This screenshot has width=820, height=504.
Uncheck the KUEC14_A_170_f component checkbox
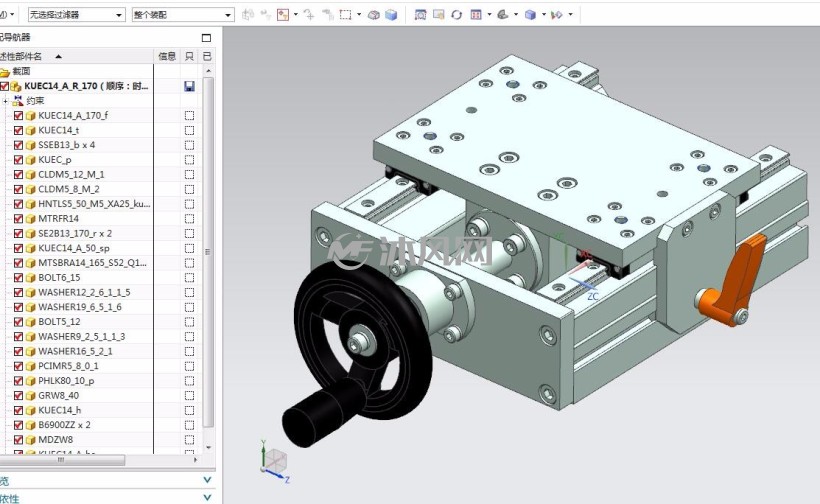coord(18,116)
